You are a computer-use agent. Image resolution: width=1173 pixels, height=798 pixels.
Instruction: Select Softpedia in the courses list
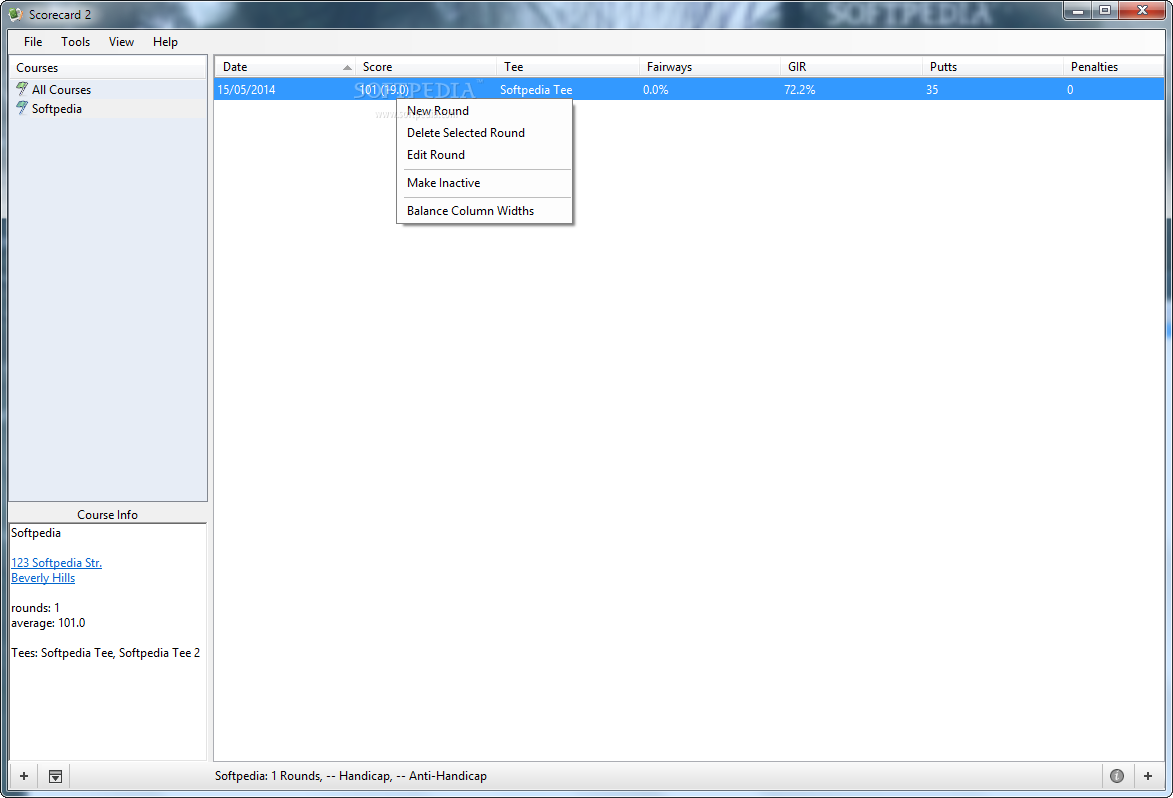pos(108,108)
